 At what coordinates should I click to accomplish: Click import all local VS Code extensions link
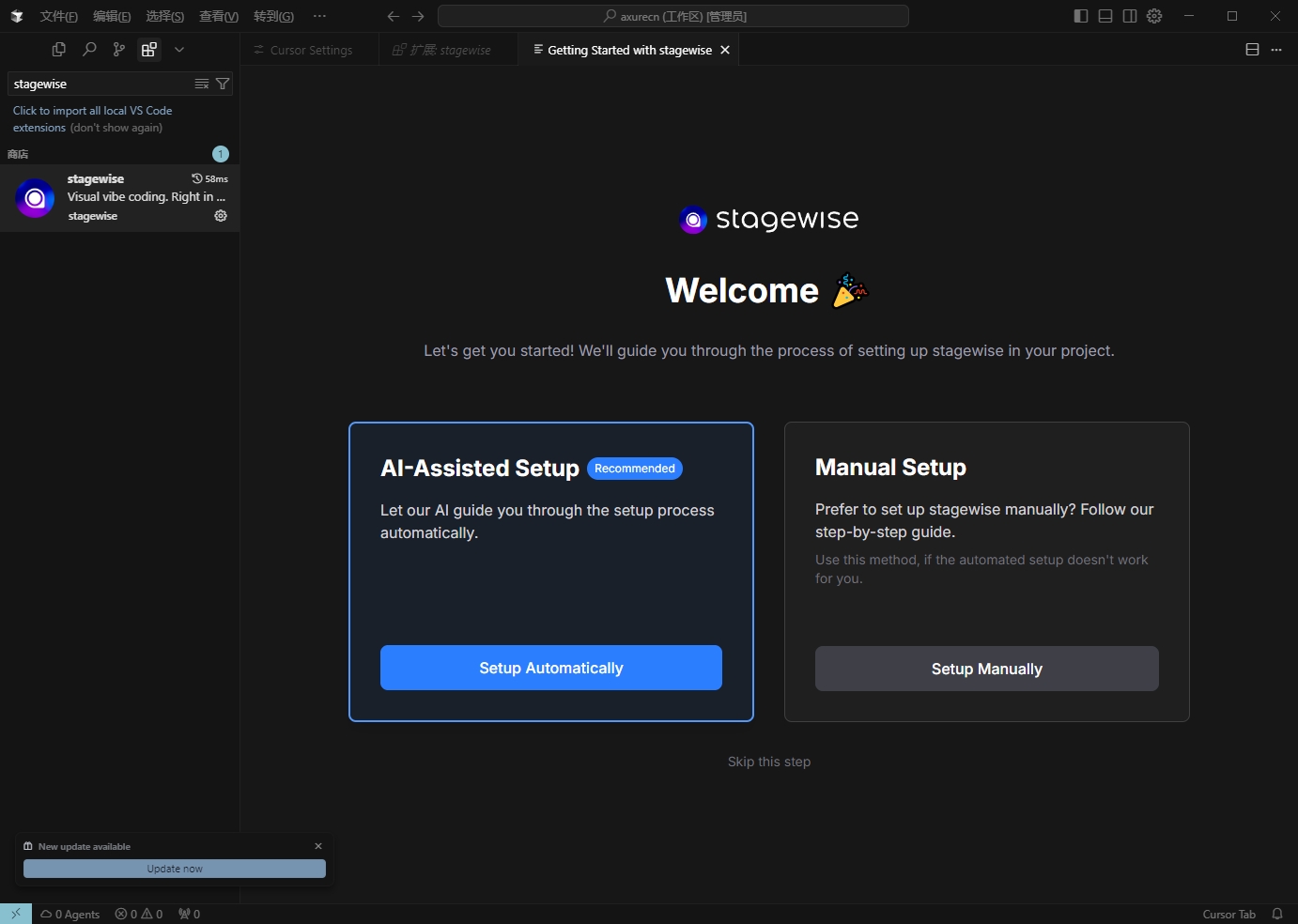(x=92, y=118)
